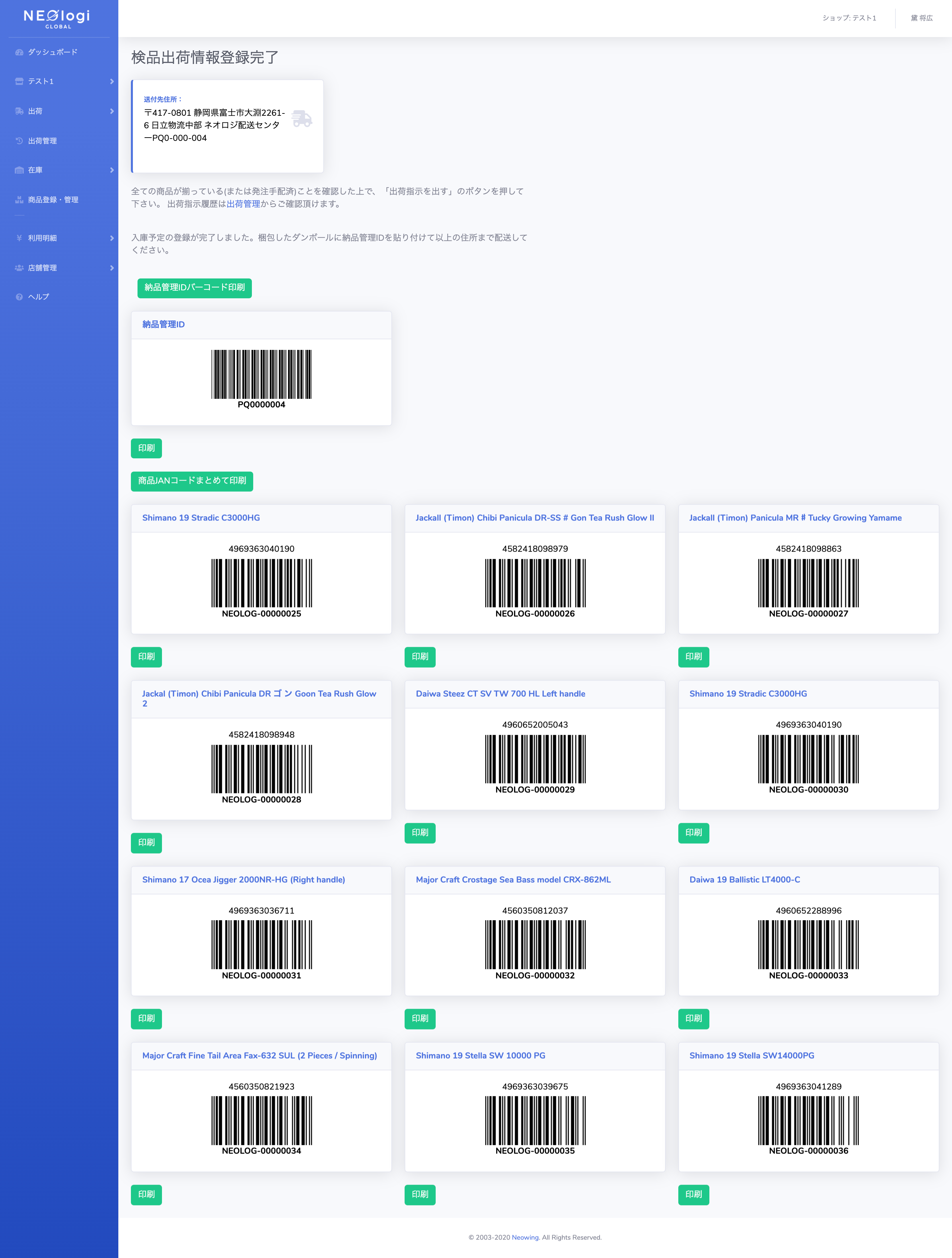Print the NEOLOG-00000027 barcode label
Viewport: 952px width, 1258px height.
(694, 657)
